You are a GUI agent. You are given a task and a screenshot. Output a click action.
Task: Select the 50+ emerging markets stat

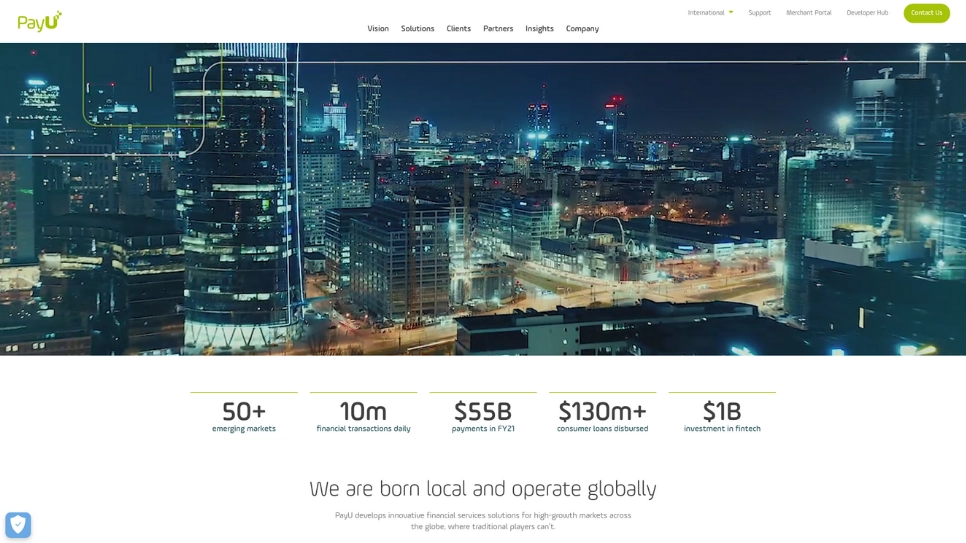244,415
